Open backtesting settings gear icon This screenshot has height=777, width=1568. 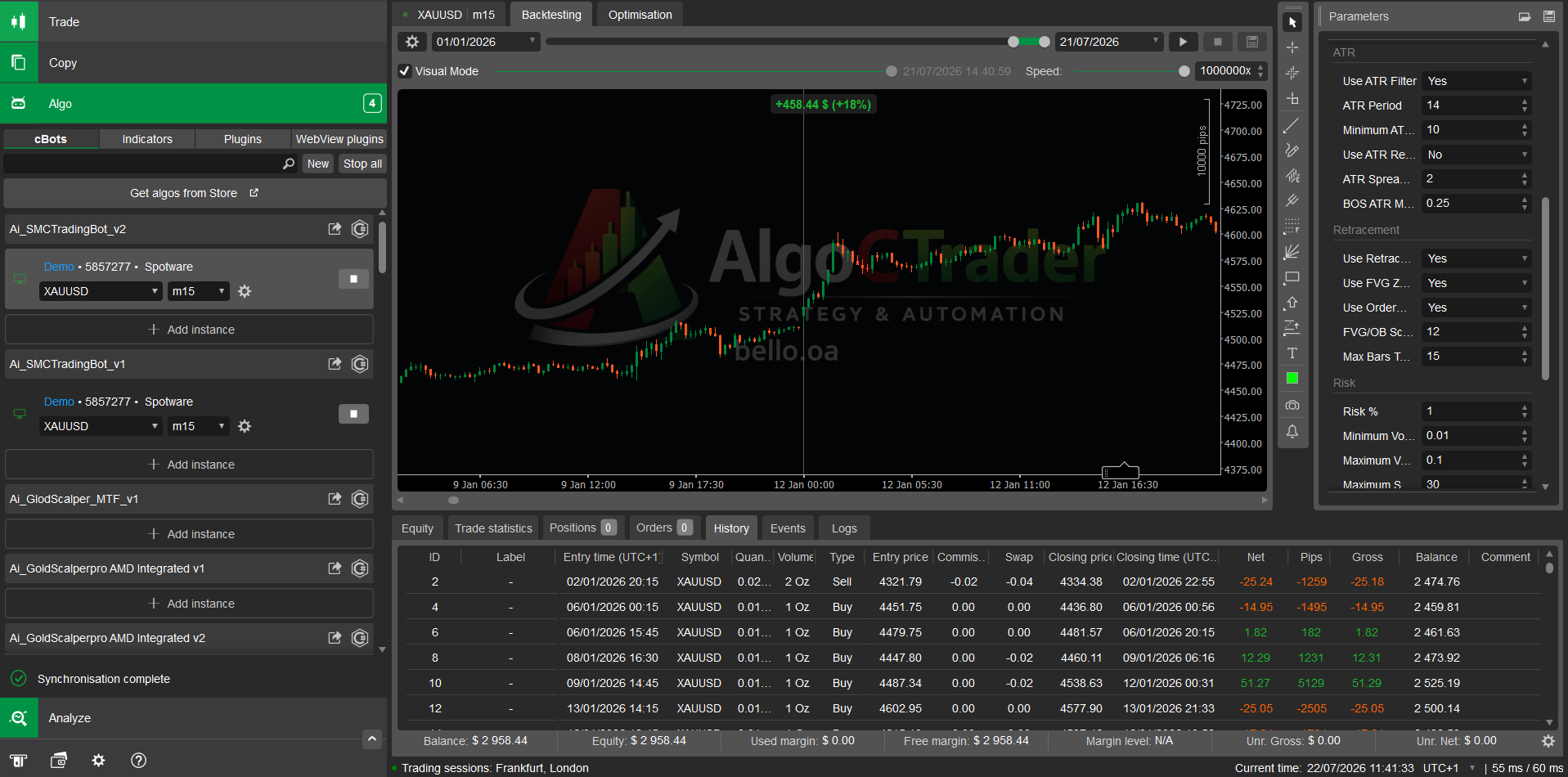click(x=412, y=42)
